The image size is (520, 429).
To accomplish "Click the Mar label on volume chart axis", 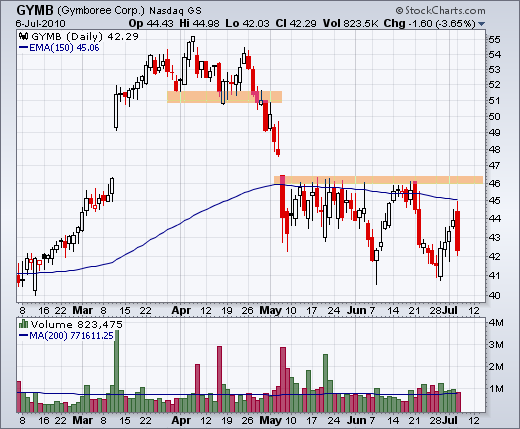I will click(x=82, y=420).
